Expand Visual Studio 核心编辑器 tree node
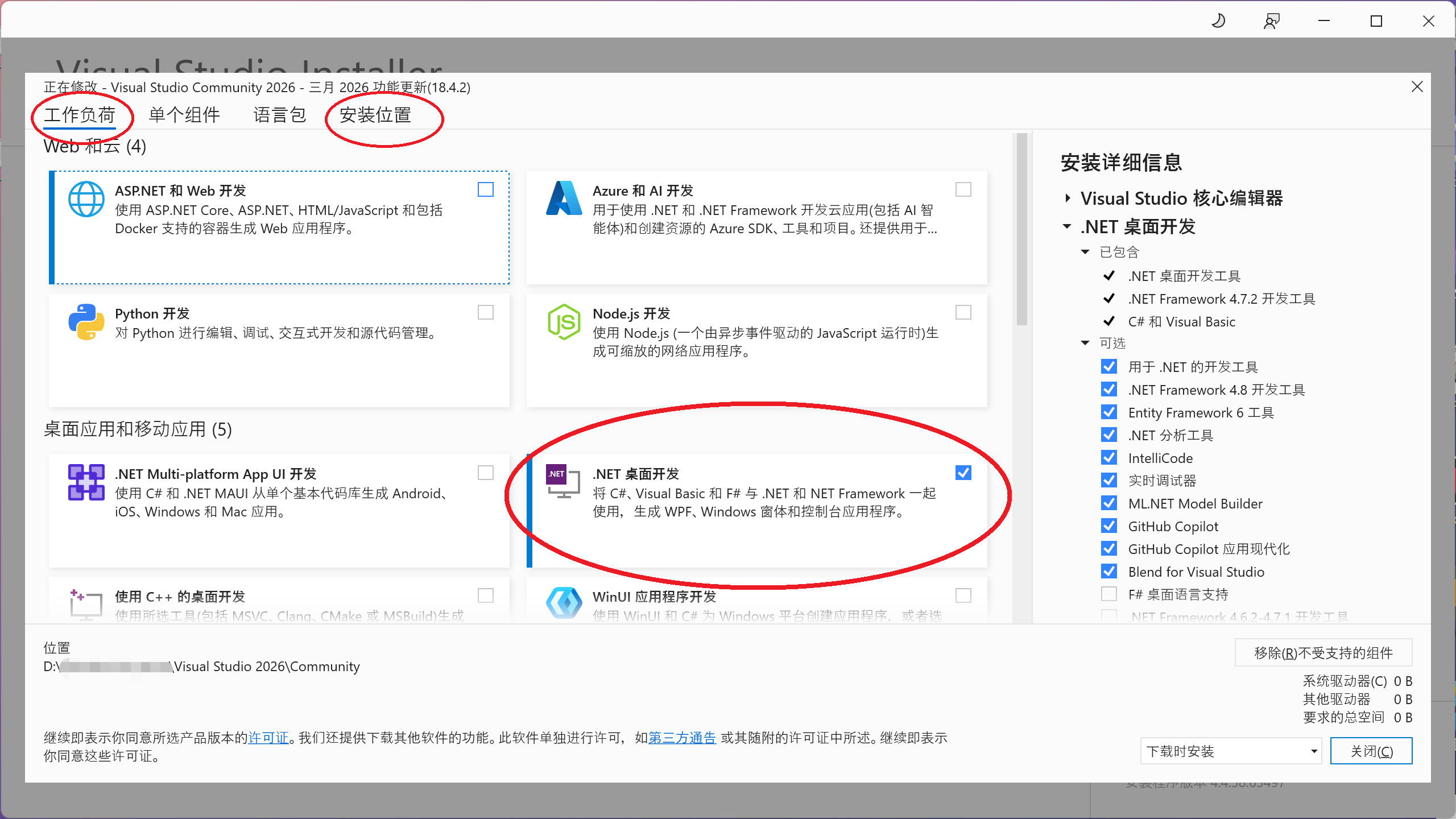This screenshot has height=819, width=1456. (1068, 198)
